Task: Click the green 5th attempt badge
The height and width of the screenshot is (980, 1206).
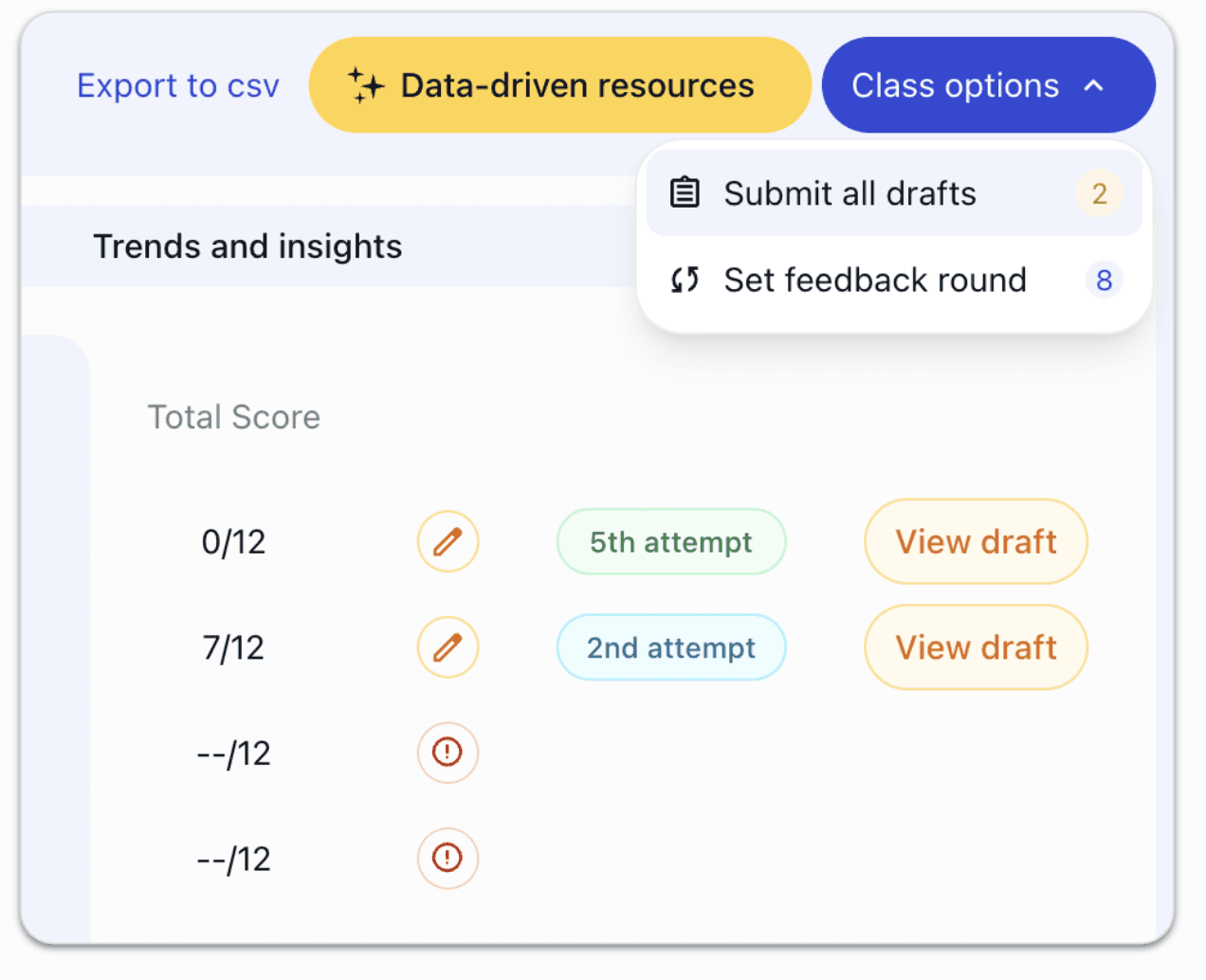Action: tap(670, 542)
